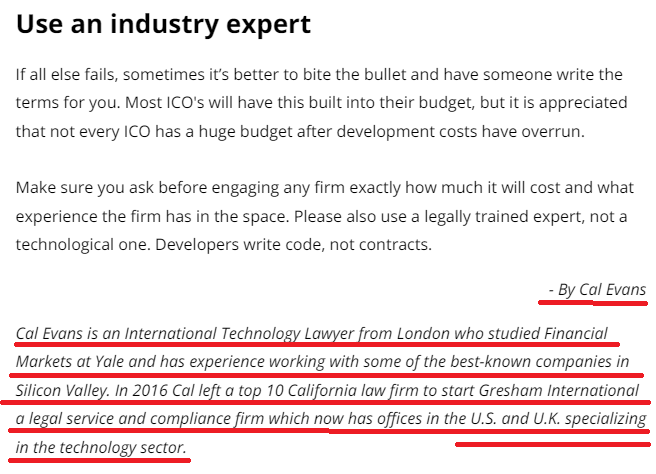Click the 'Gresham International' name

[559, 390]
